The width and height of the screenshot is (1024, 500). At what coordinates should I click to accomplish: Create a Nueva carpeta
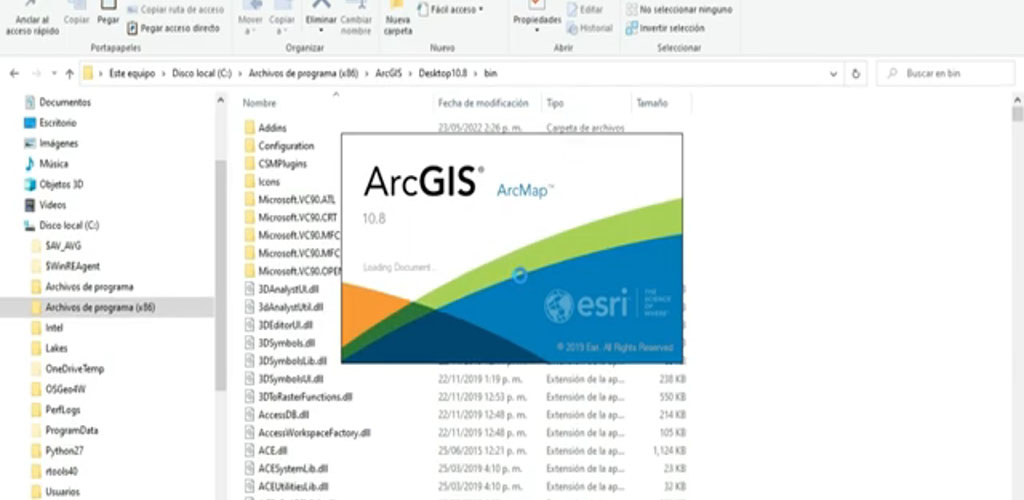click(398, 18)
